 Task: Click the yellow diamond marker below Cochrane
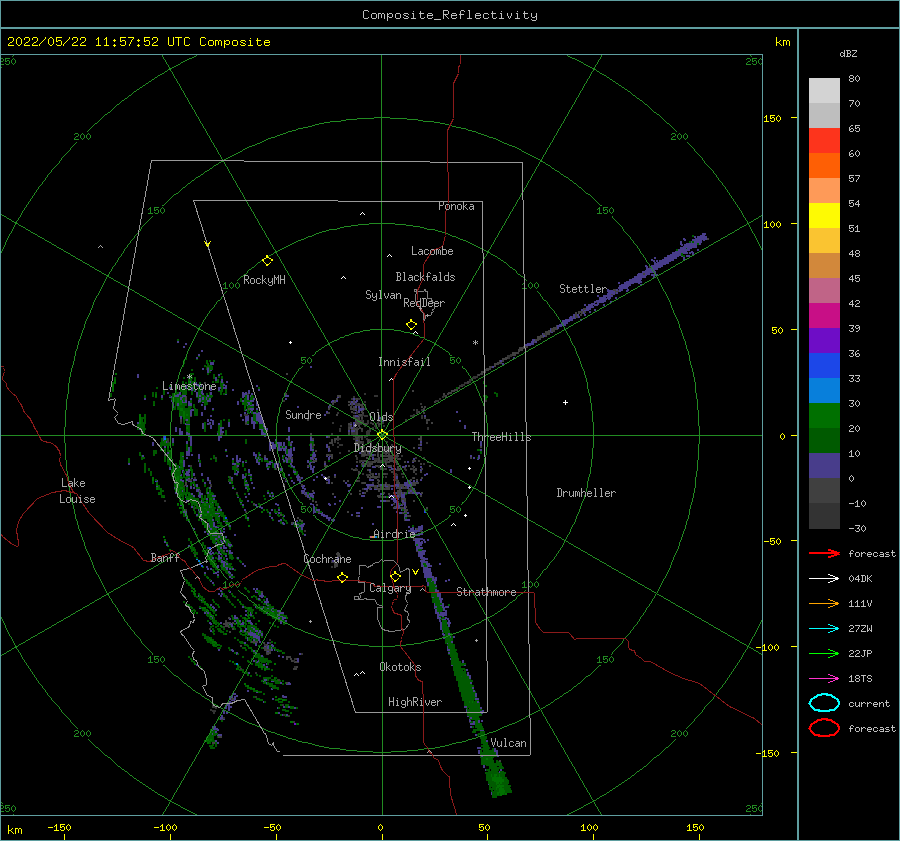point(342,577)
